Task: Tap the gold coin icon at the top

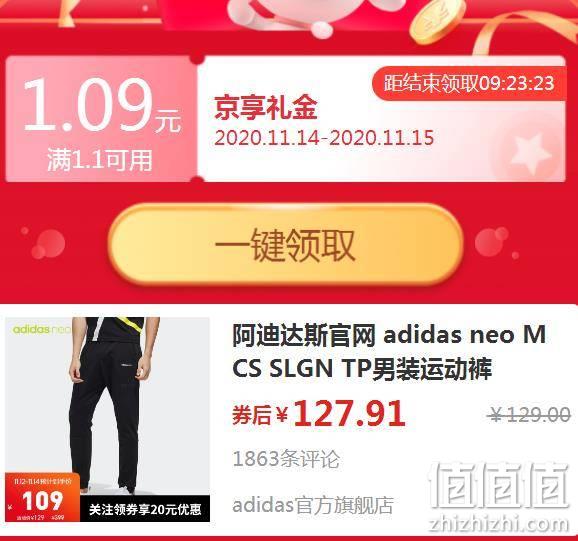Action: click(437, 22)
